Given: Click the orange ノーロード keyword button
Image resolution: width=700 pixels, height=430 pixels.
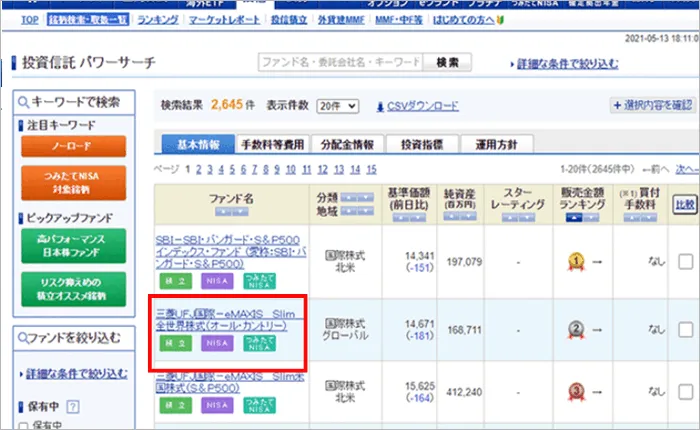Looking at the screenshot, I should 73,146.
